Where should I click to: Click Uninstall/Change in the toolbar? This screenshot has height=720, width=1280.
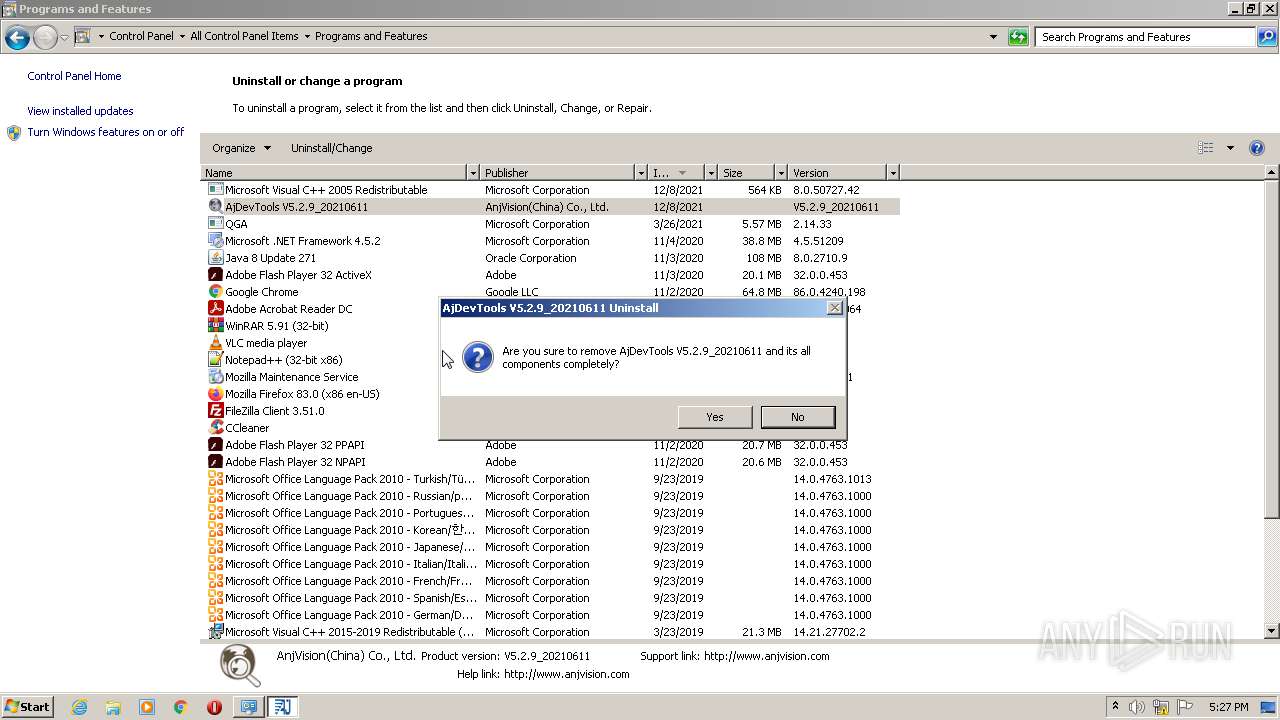[331, 148]
